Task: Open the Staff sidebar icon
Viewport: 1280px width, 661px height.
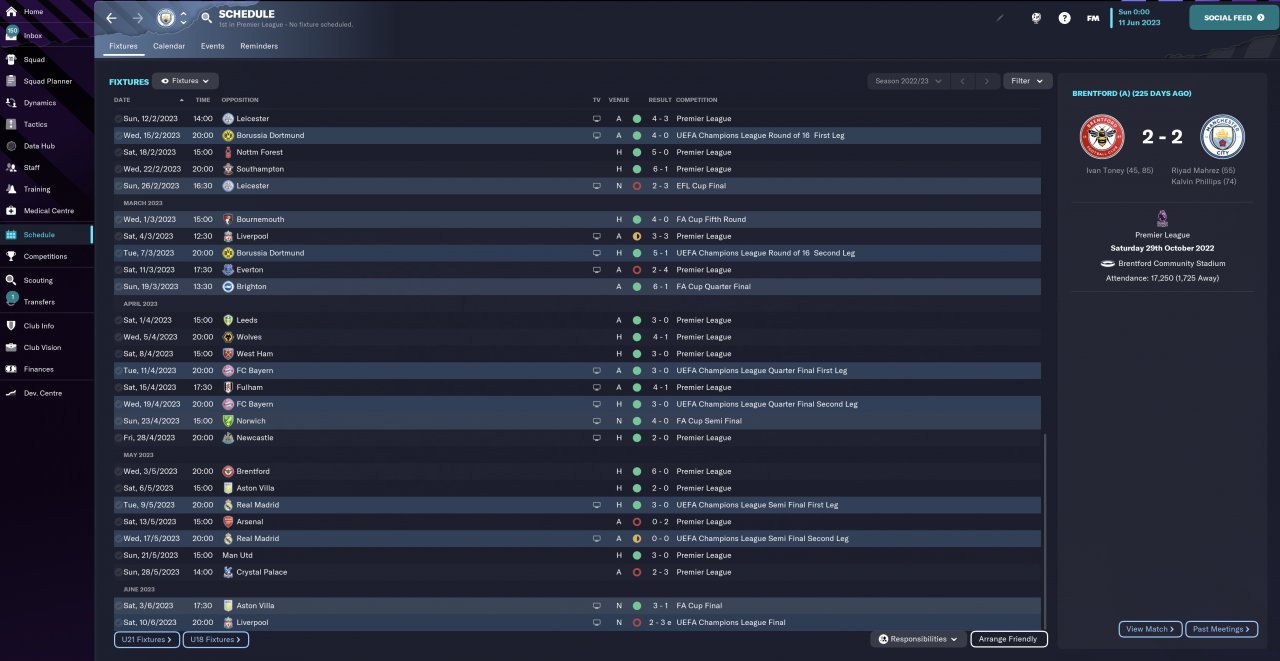Action: pyautogui.click(x=11, y=168)
